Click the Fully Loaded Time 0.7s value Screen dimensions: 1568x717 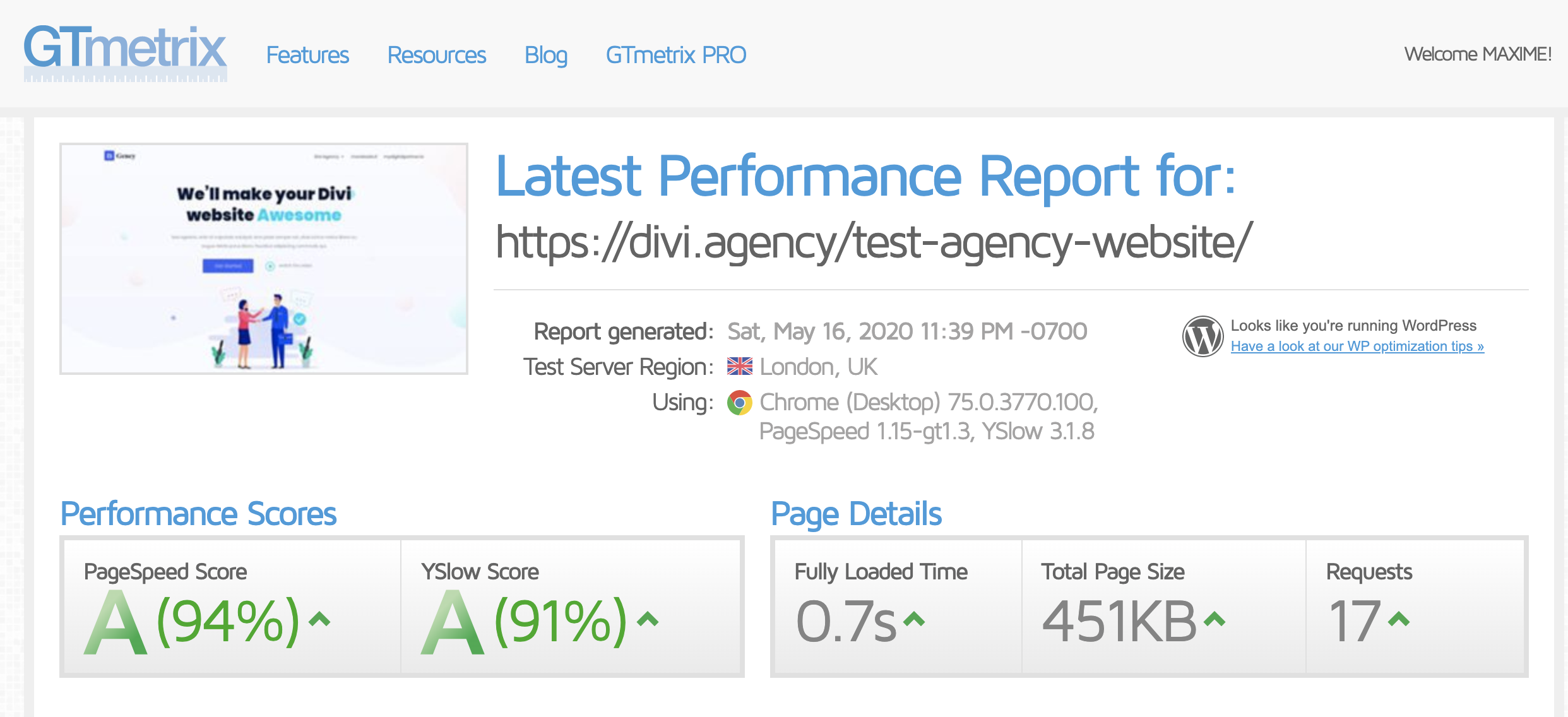click(846, 622)
